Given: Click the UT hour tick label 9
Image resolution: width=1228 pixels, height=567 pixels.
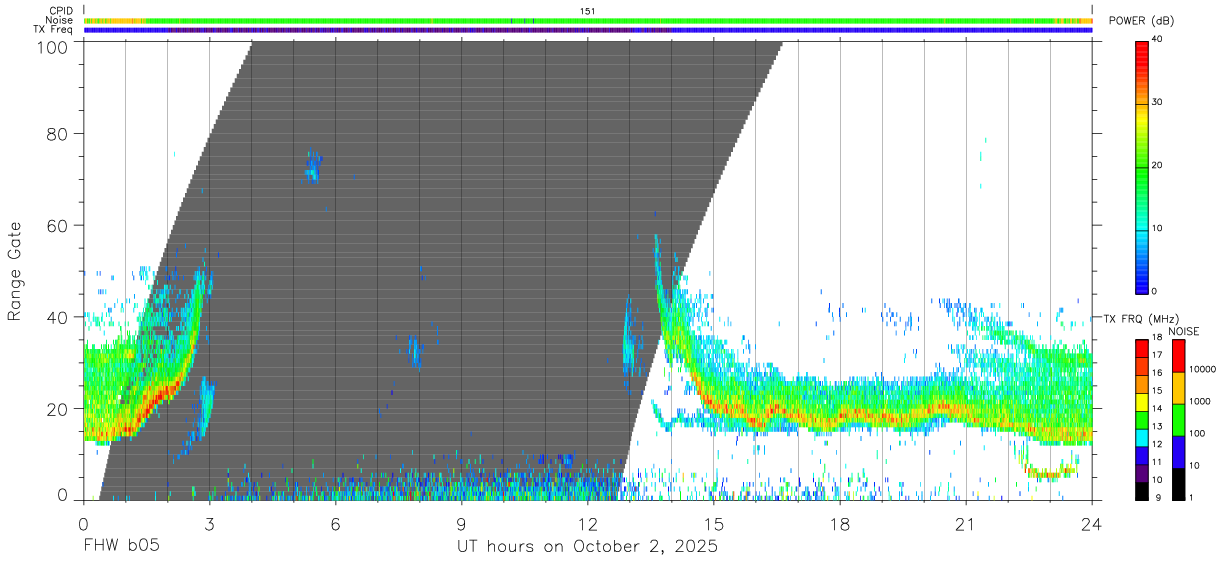Looking at the screenshot, I should (x=461, y=523).
